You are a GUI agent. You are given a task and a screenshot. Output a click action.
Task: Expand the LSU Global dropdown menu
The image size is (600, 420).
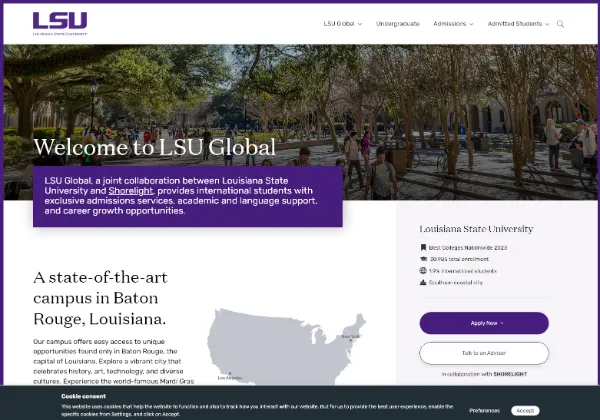pos(342,23)
